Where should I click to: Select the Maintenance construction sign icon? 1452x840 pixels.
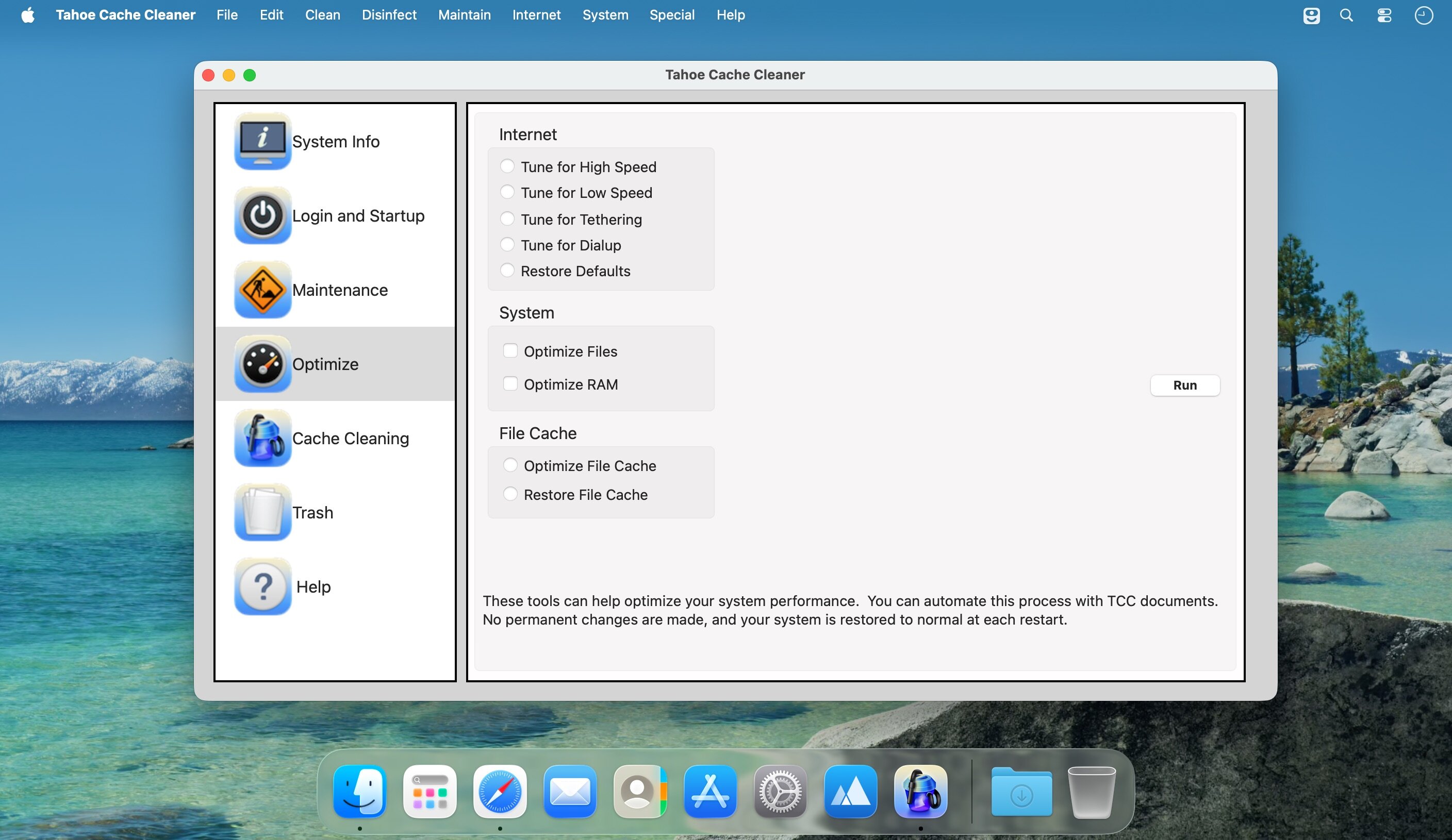[263, 290]
